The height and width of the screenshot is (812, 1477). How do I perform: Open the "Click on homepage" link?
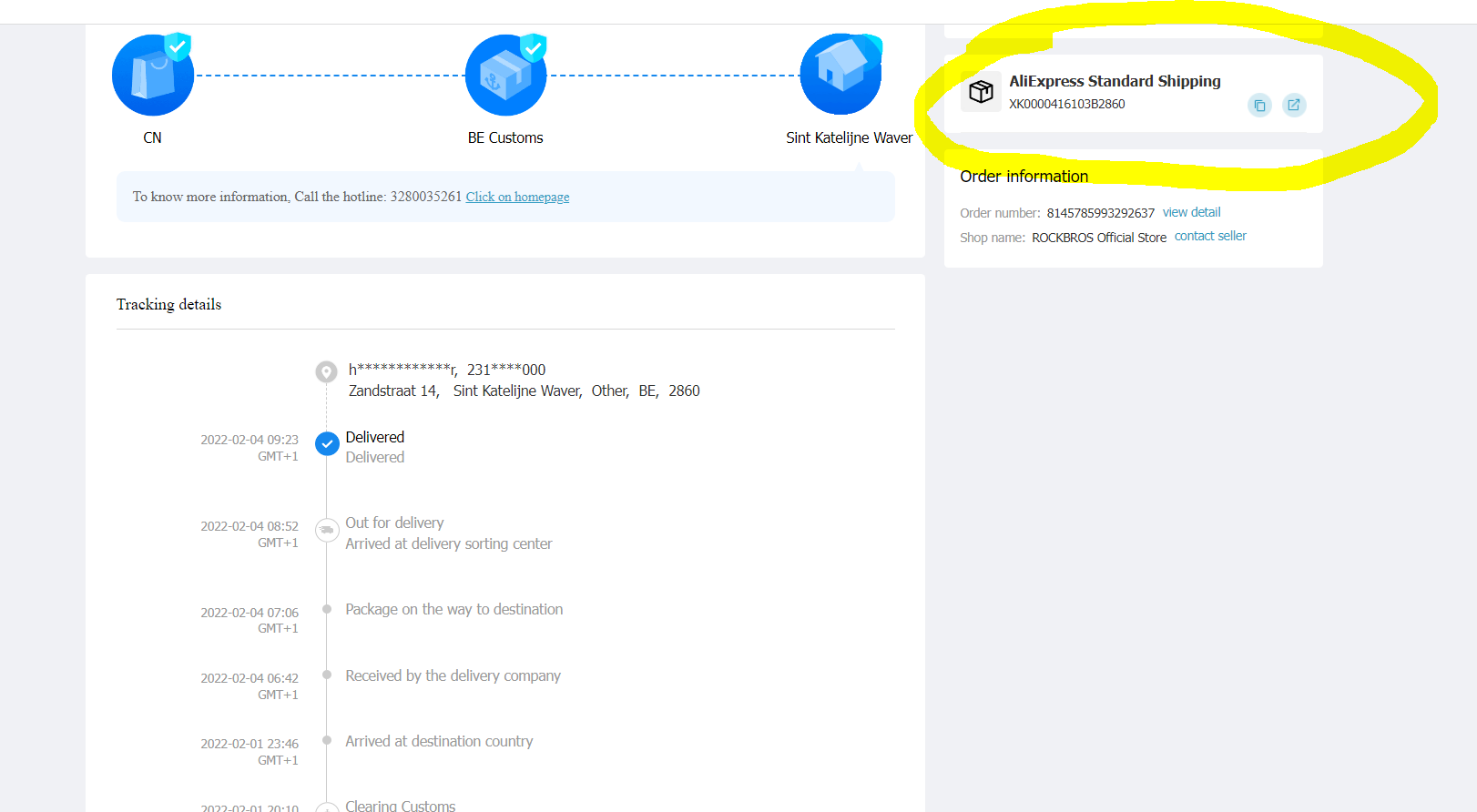517,197
